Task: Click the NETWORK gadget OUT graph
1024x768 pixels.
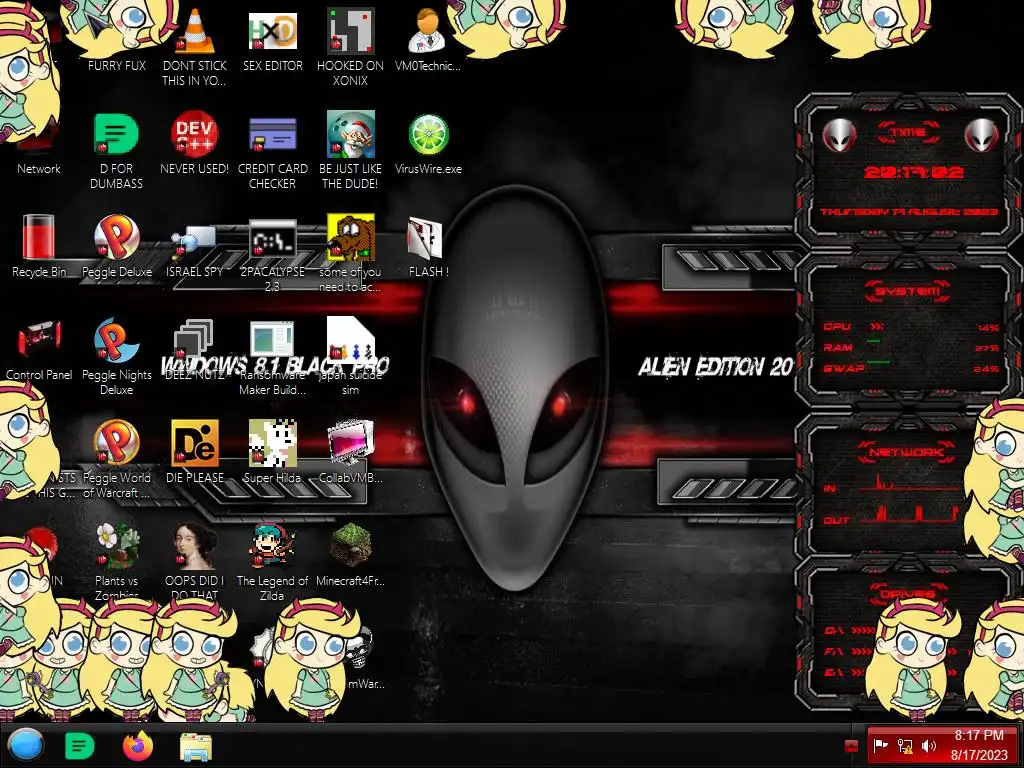Action: point(908,513)
